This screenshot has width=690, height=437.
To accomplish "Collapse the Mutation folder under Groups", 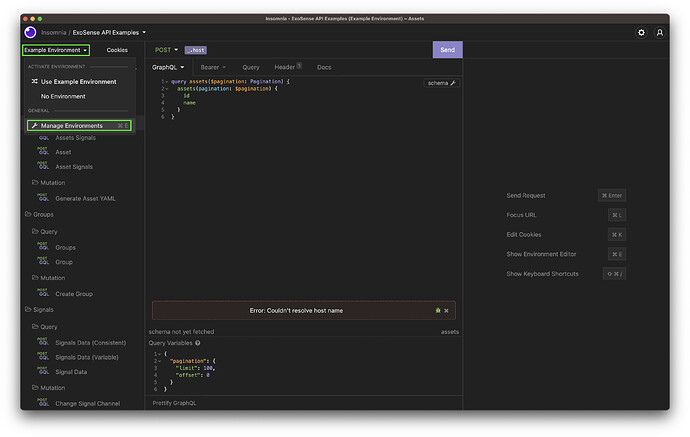I will click(48, 278).
